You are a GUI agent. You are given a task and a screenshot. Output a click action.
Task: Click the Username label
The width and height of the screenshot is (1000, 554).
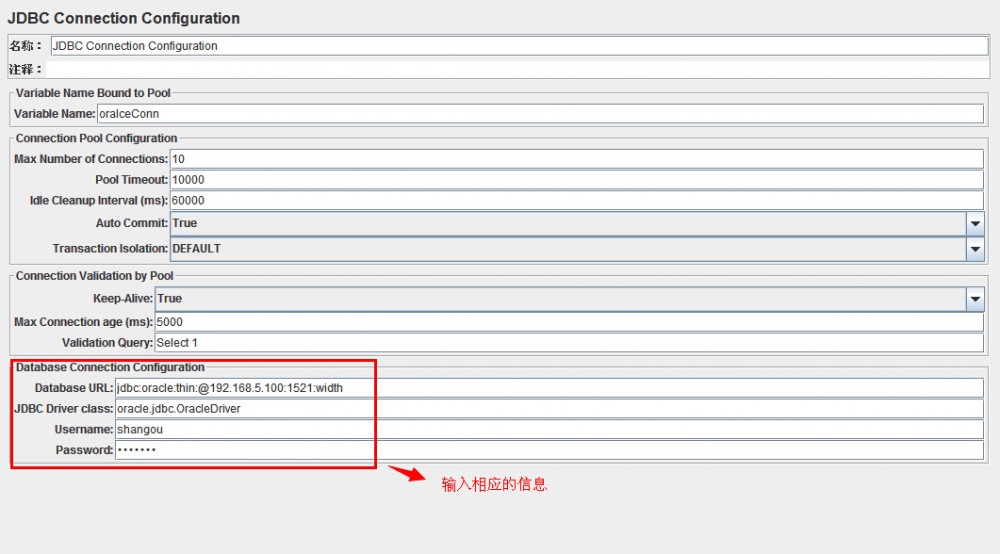84,429
